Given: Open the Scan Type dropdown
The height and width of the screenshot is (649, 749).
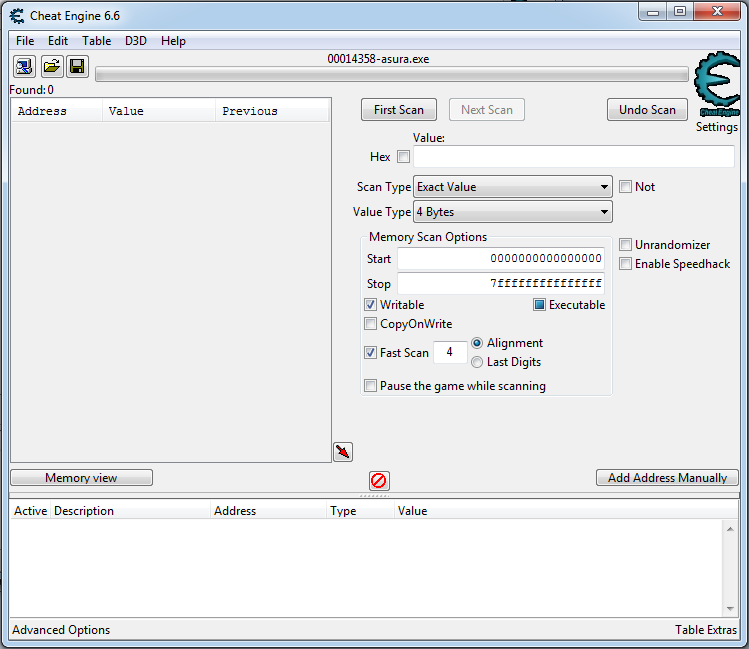Looking at the screenshot, I should coord(513,187).
